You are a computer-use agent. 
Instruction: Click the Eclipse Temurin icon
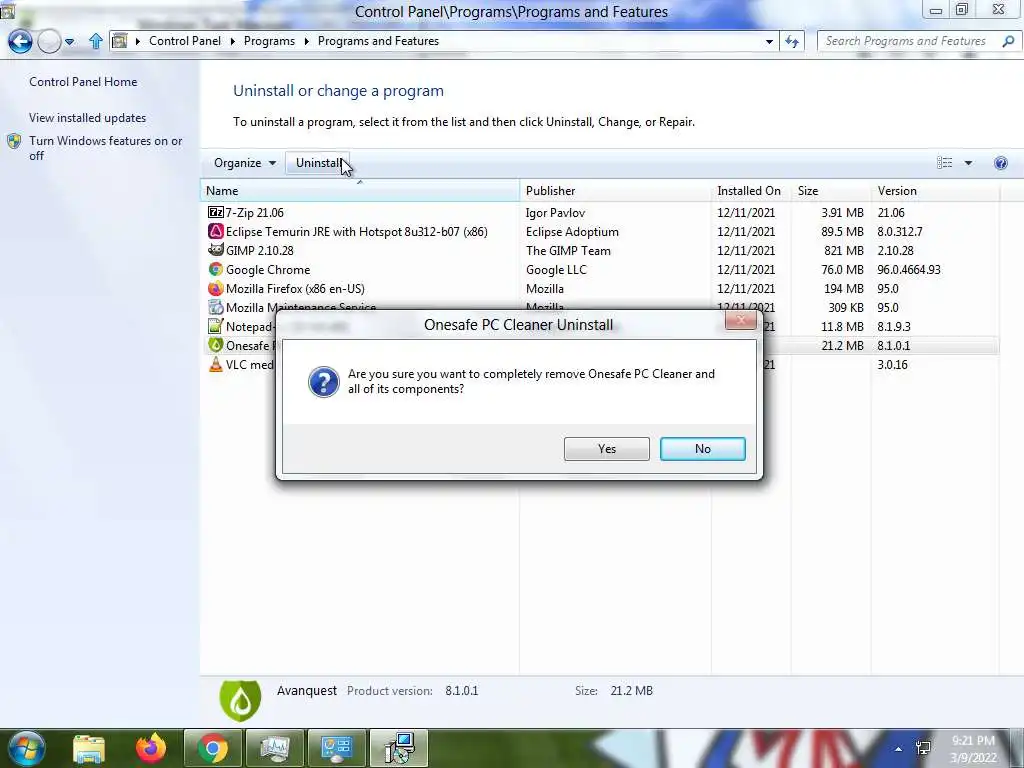[216, 231]
